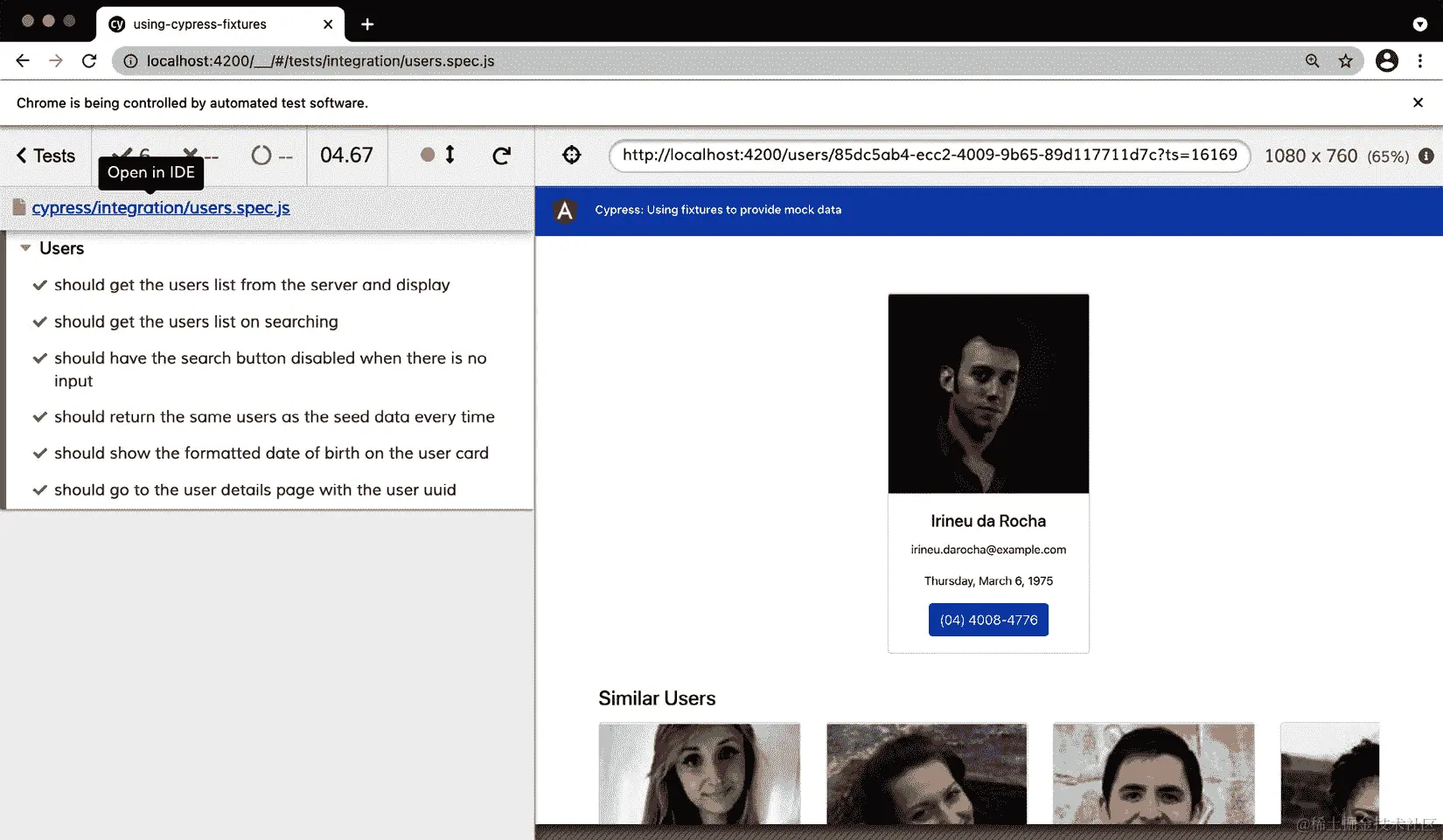1443x840 pixels.
Task: Open the fourth partially visible similar user
Action: pos(1330,774)
